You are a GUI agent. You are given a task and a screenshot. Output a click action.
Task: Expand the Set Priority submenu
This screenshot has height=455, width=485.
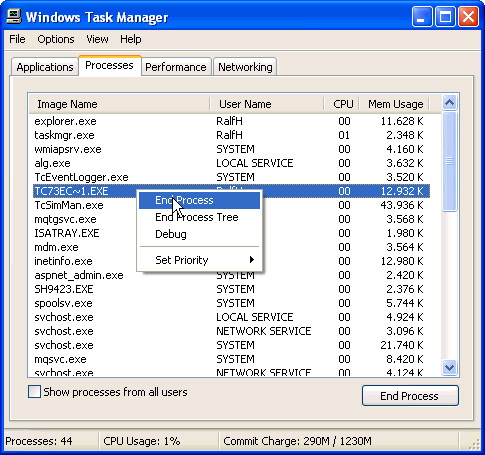[199, 260]
